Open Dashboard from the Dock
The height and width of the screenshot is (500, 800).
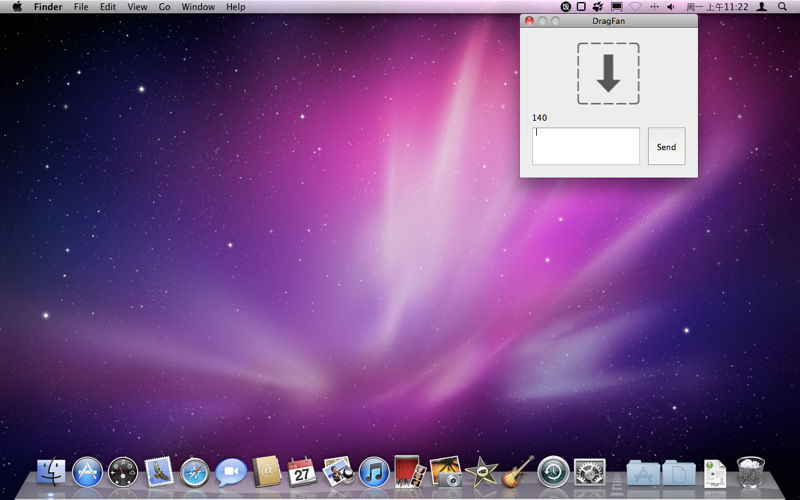pyautogui.click(x=123, y=471)
